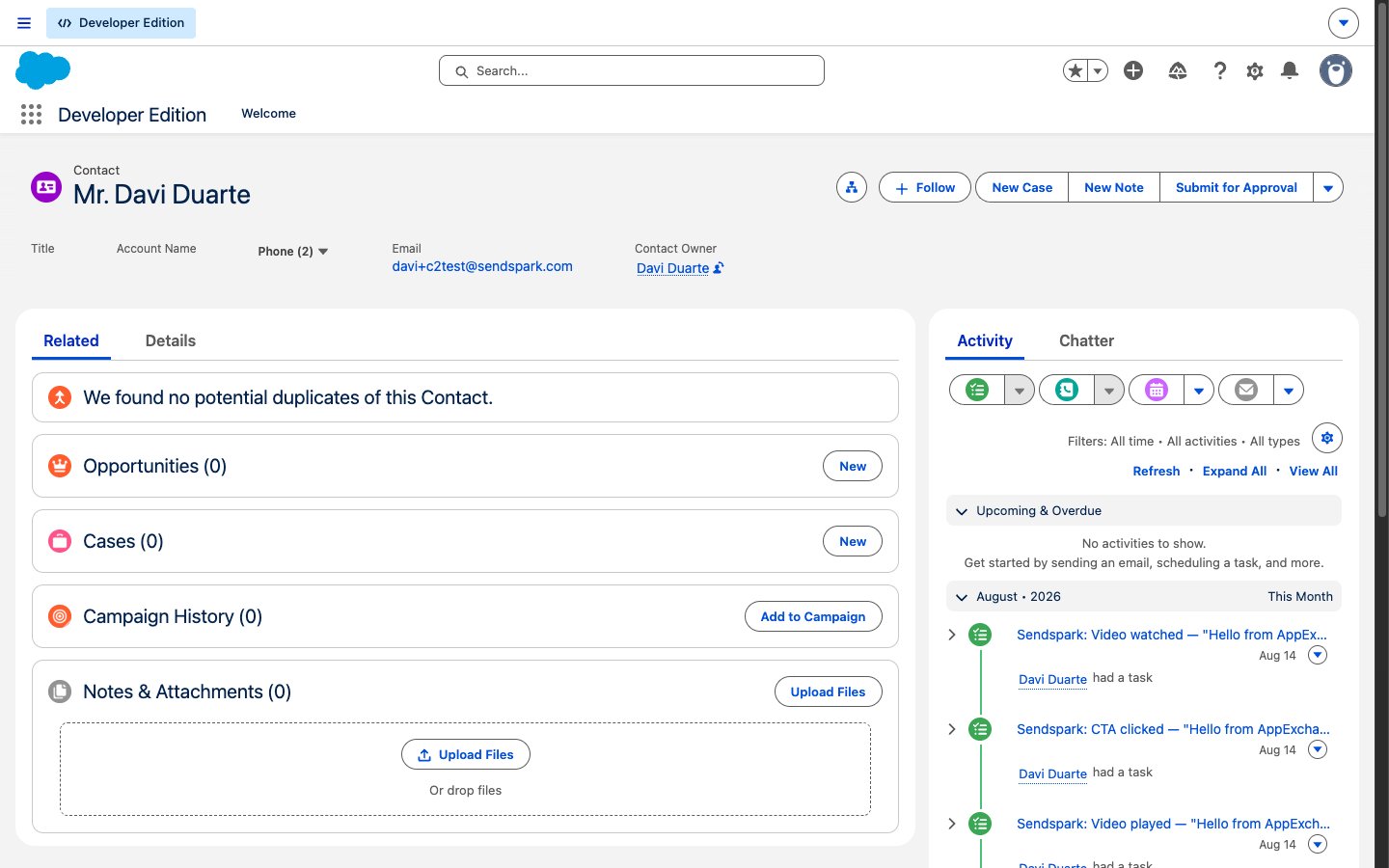View the Contact Hierarchy icon
The height and width of the screenshot is (868, 1389).
coord(852,187)
